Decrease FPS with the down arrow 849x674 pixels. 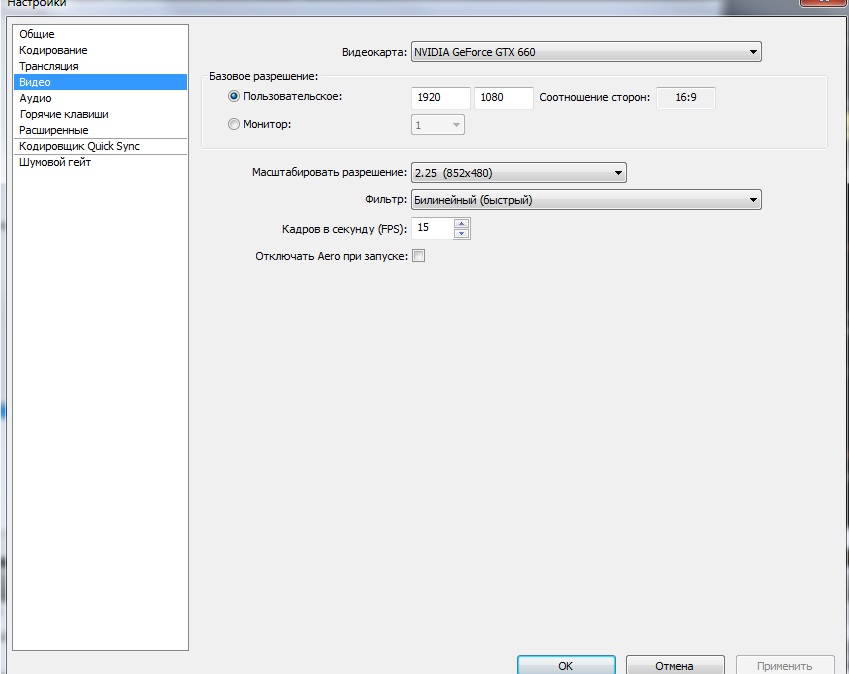(x=461, y=234)
